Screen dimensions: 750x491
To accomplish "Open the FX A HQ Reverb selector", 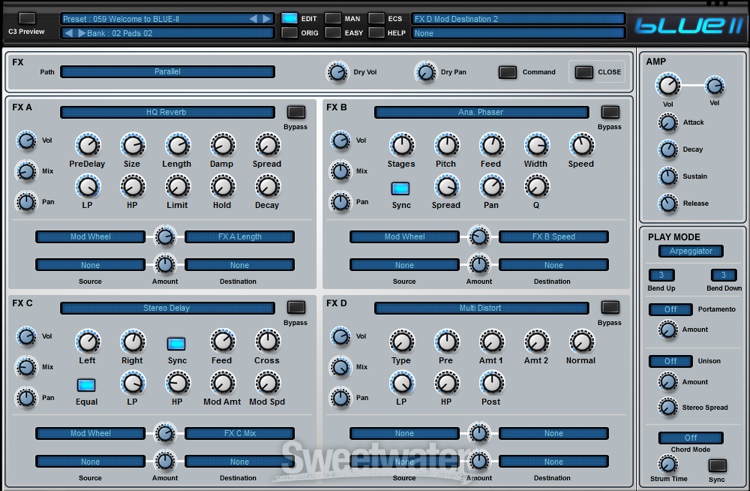I will pyautogui.click(x=167, y=112).
